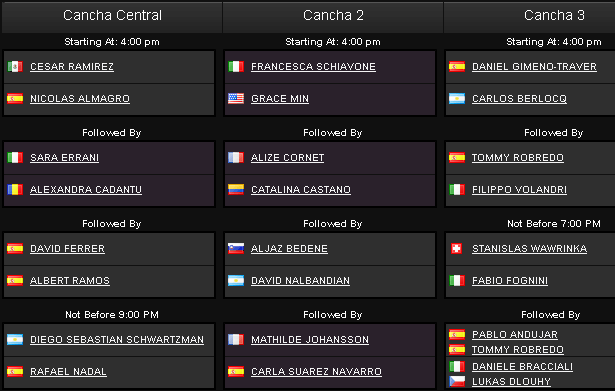Click the USA flag next to Grace Min
This screenshot has height=391, width=615.
[236, 98]
